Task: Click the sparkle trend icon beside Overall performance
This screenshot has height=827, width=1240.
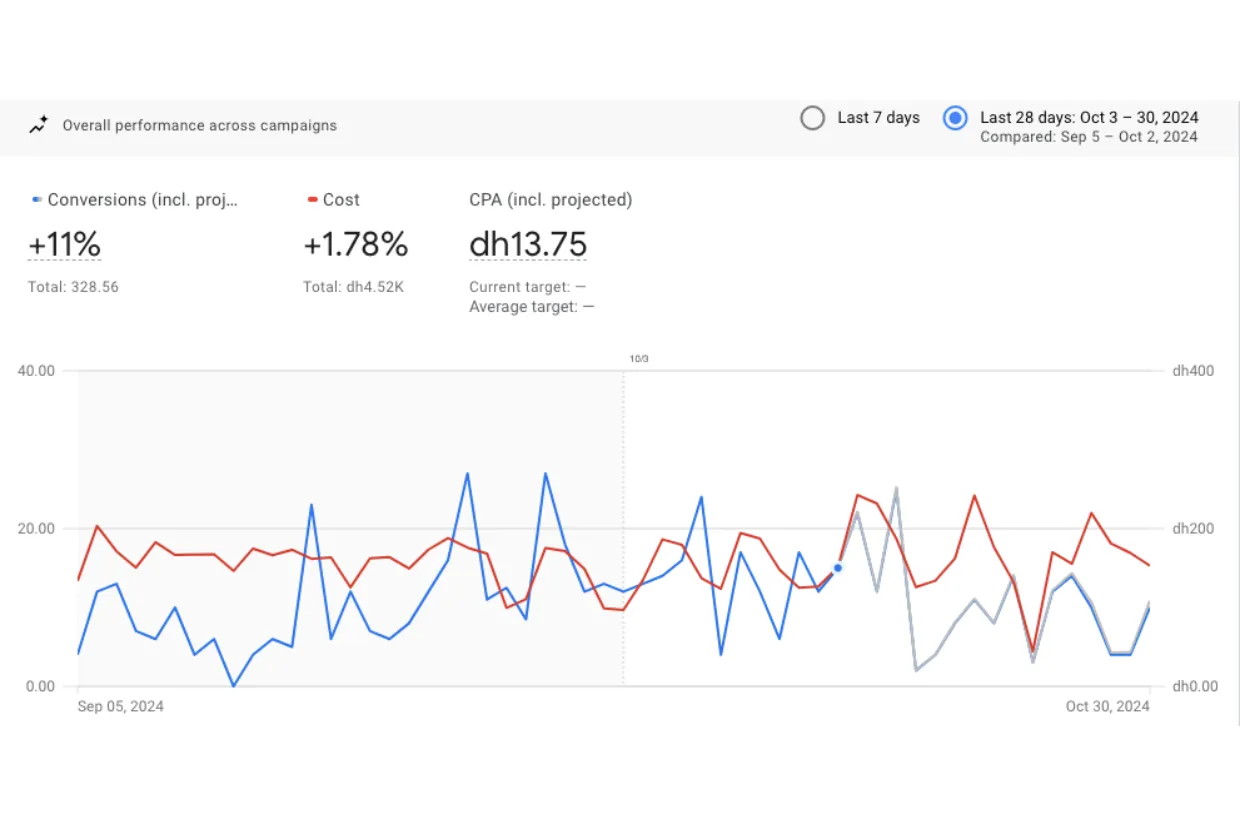Action: (x=39, y=126)
